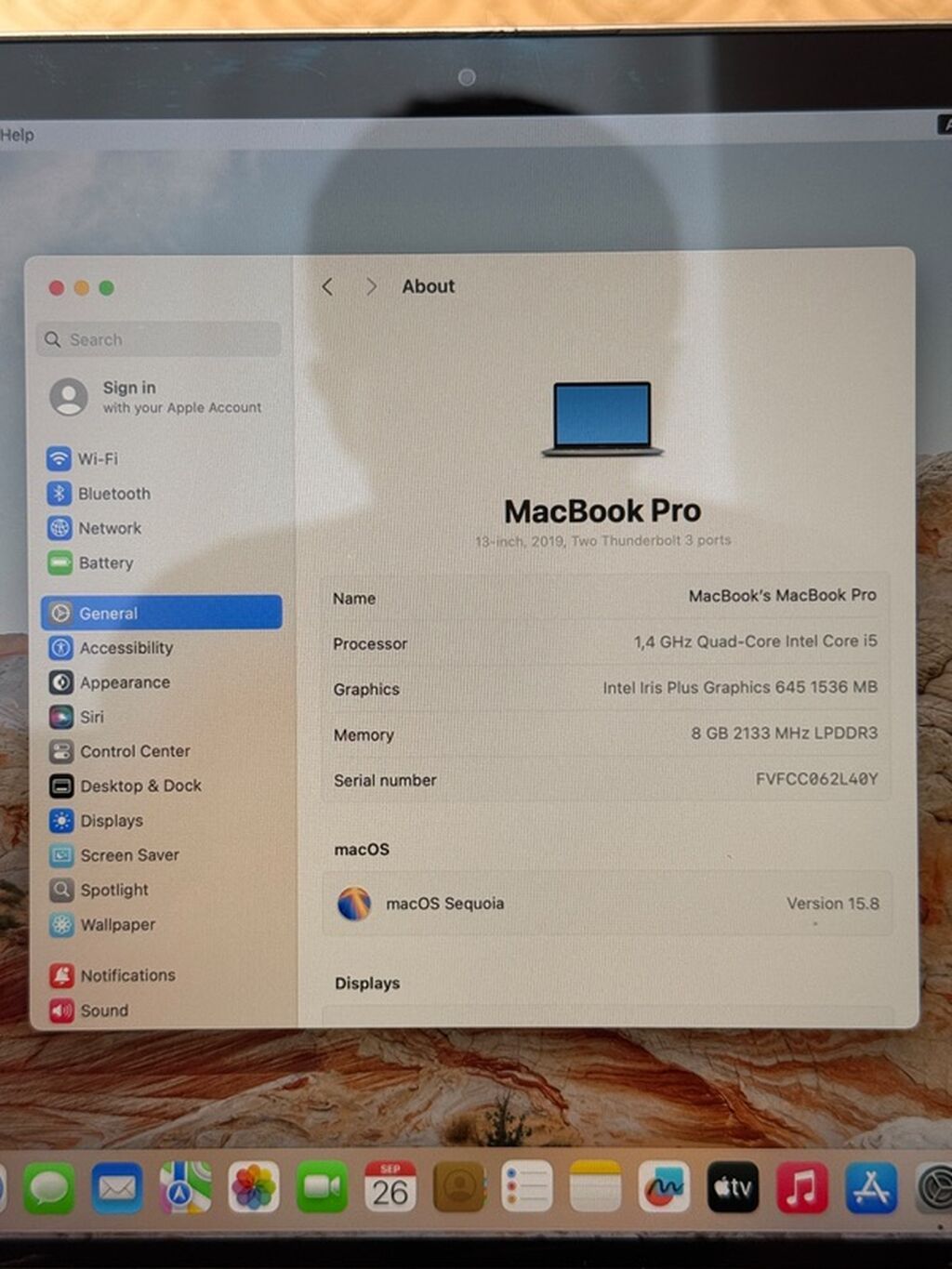The image size is (952, 1269).
Task: Open Wallpaper settings
Action: (103, 924)
